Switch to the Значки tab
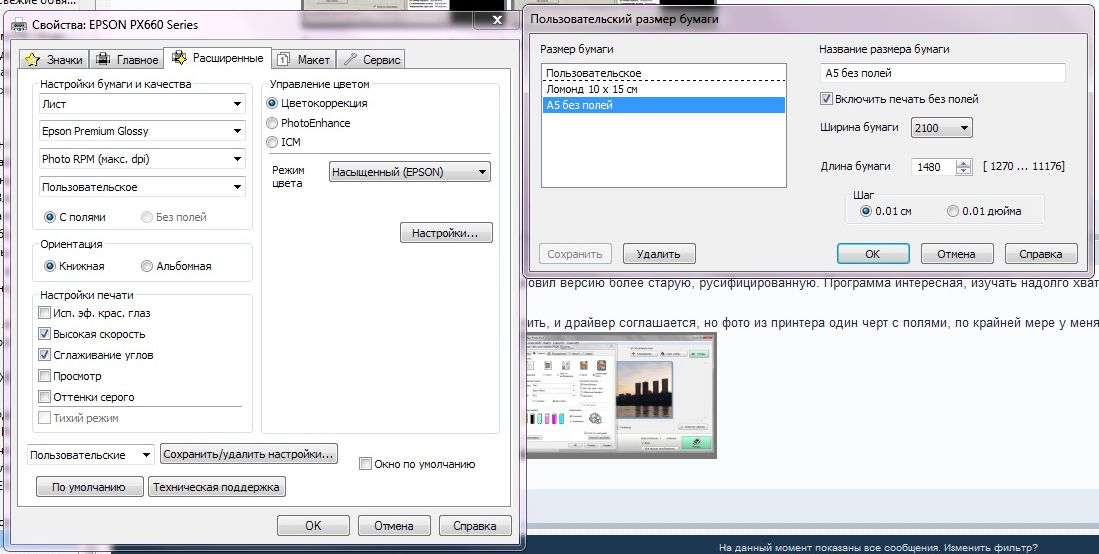The image size is (1099, 554). 55,60
